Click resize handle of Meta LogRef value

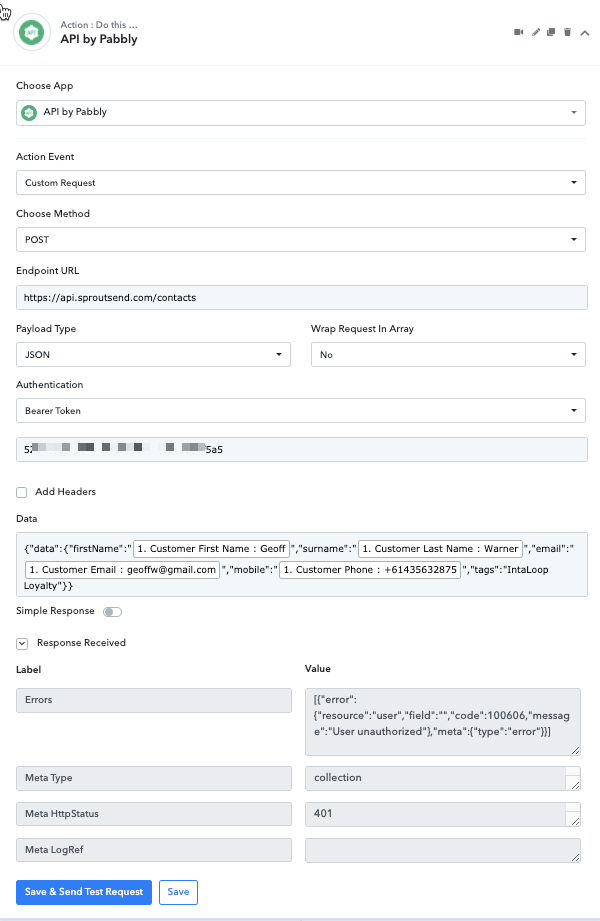click(575, 858)
